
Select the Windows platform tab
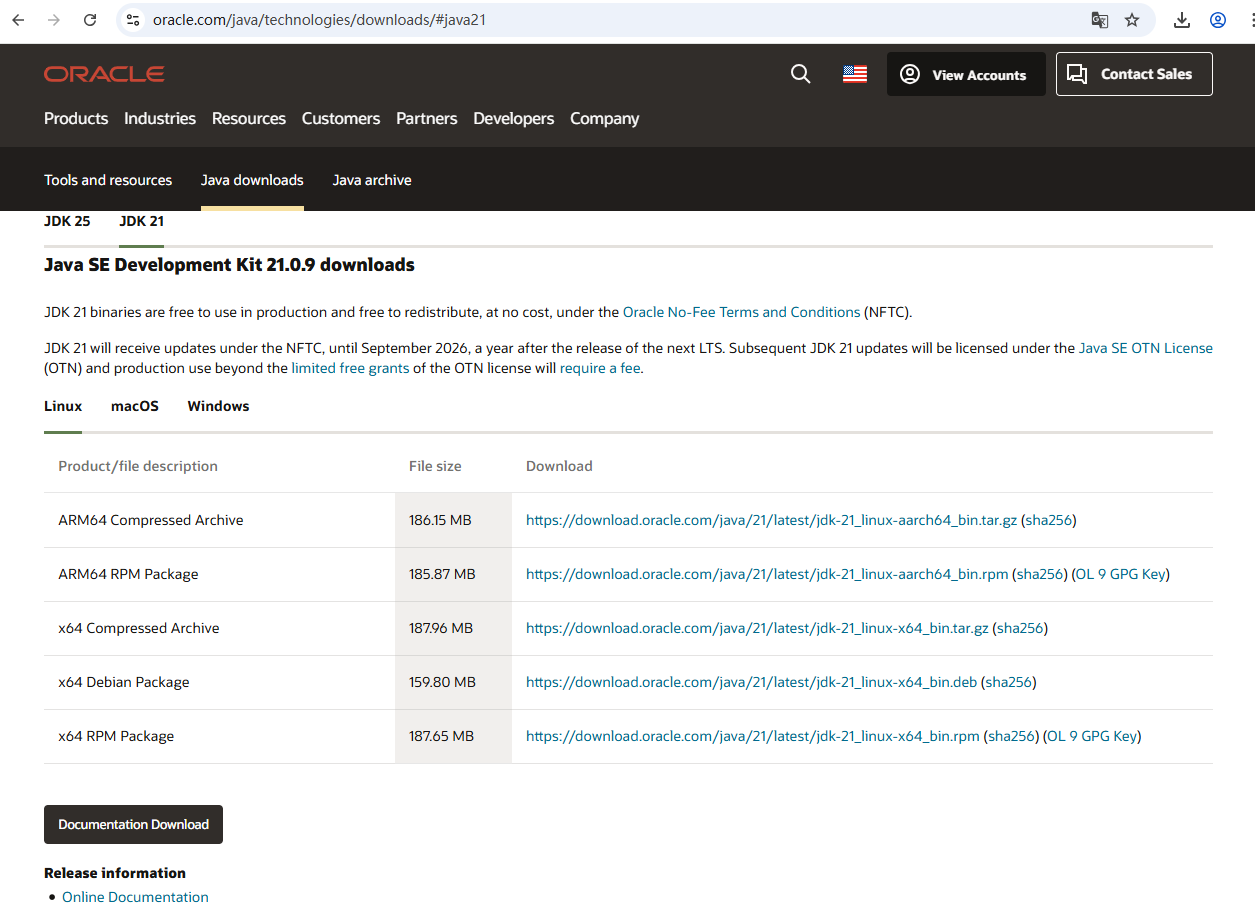point(218,406)
